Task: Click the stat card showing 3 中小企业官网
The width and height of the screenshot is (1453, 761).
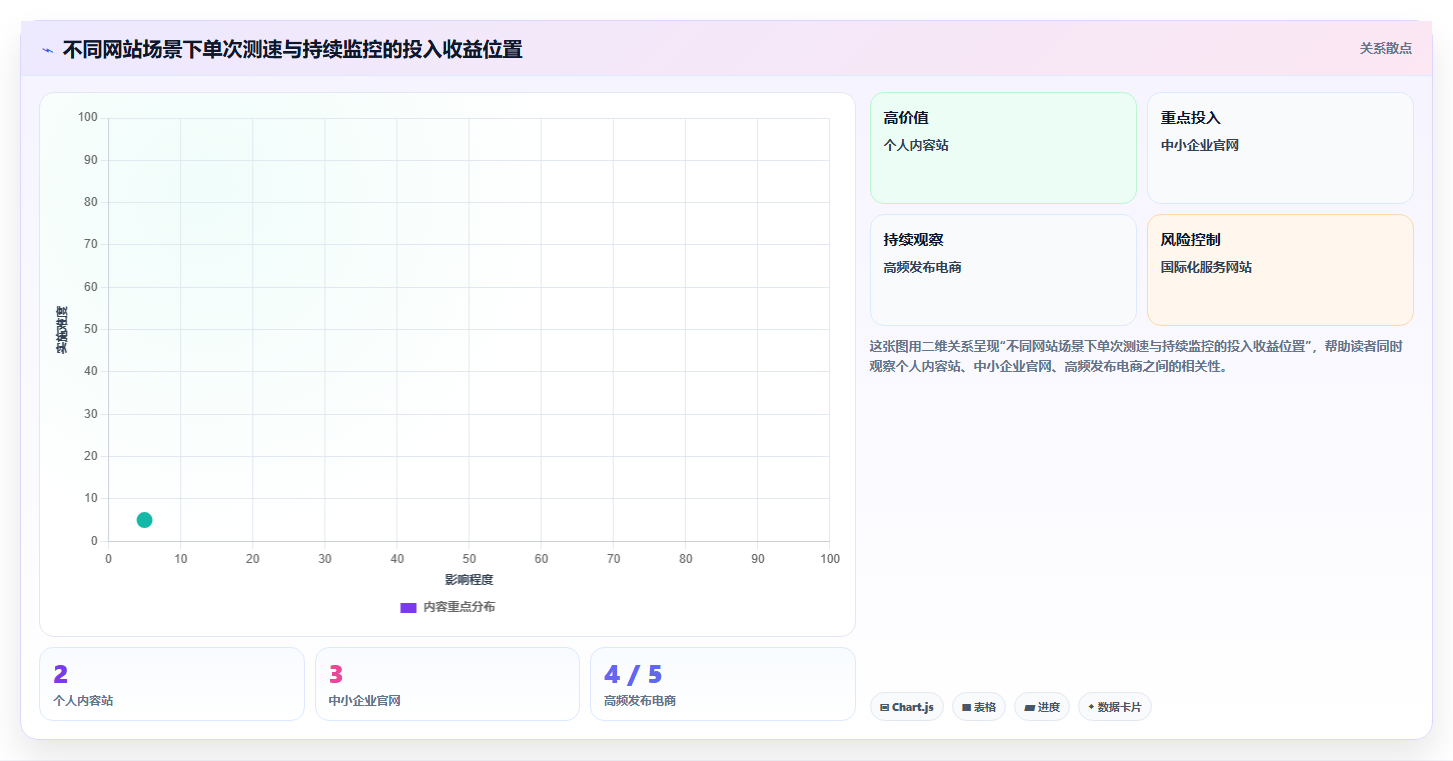Action: click(x=447, y=684)
